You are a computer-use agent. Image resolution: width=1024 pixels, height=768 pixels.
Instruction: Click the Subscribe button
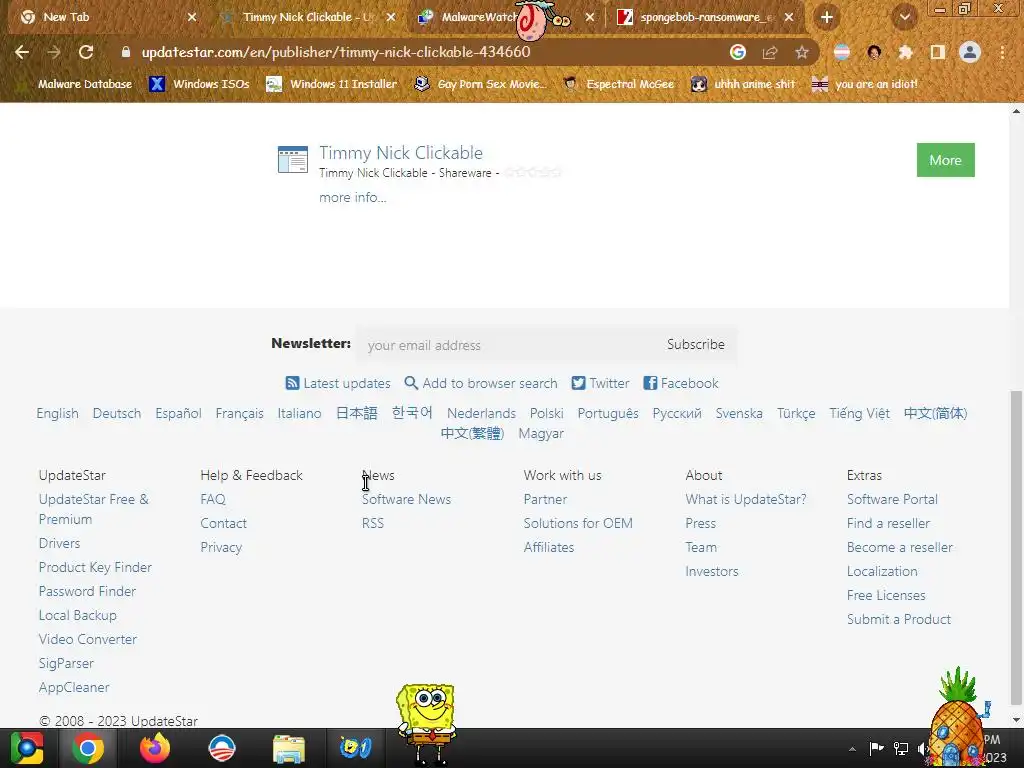[x=696, y=344]
